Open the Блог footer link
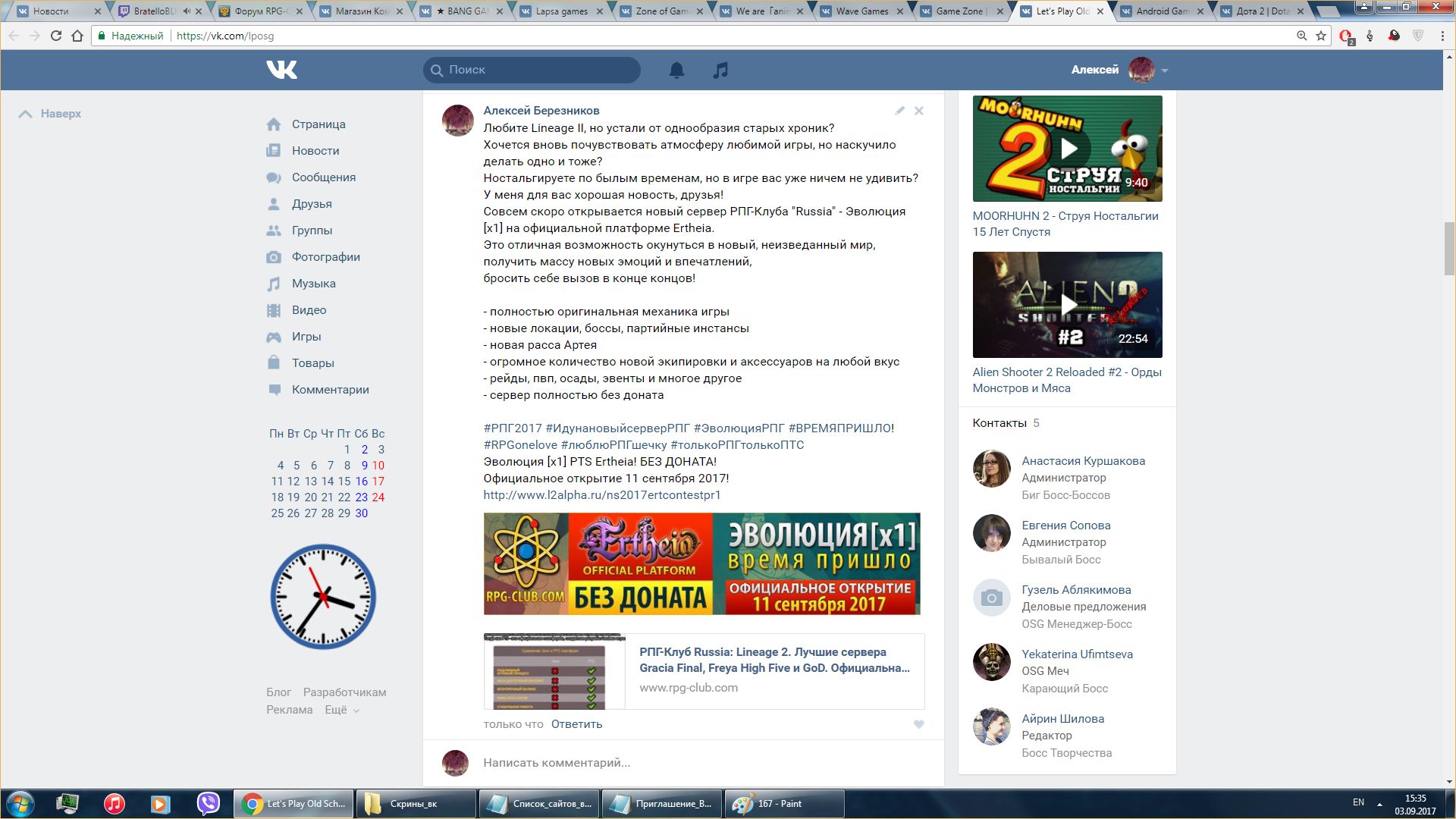 (x=278, y=692)
